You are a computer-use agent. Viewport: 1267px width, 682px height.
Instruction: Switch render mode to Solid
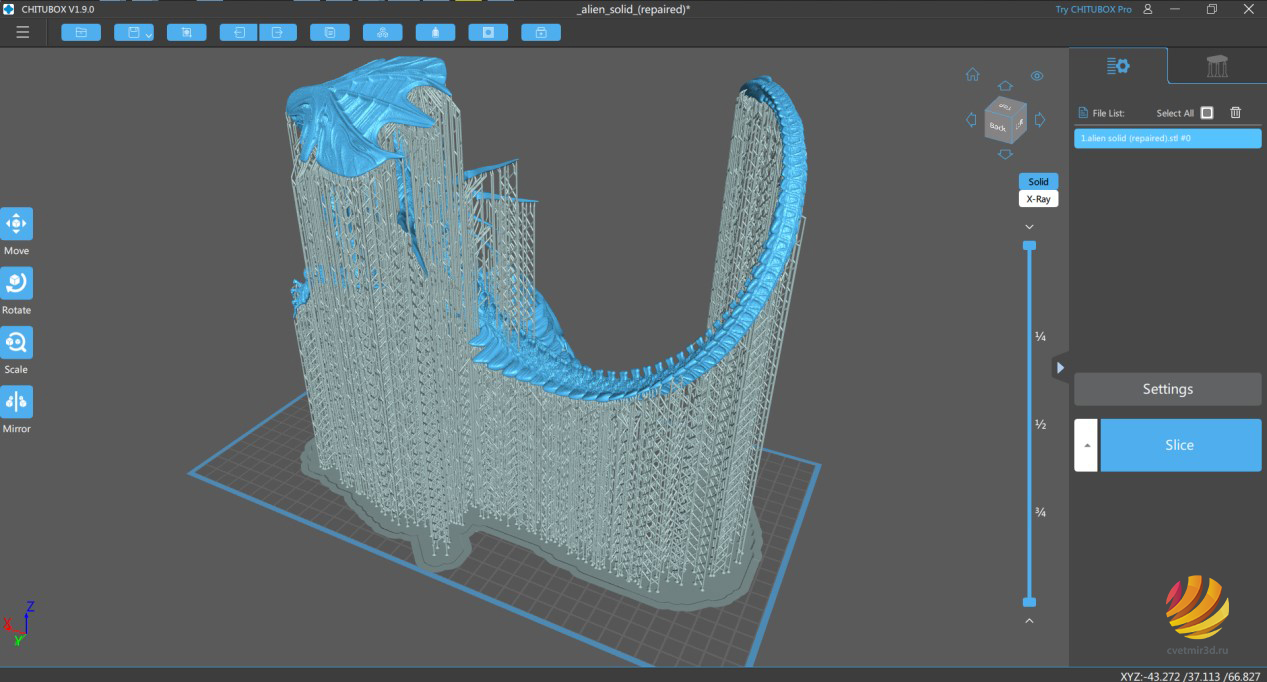[x=1038, y=182]
